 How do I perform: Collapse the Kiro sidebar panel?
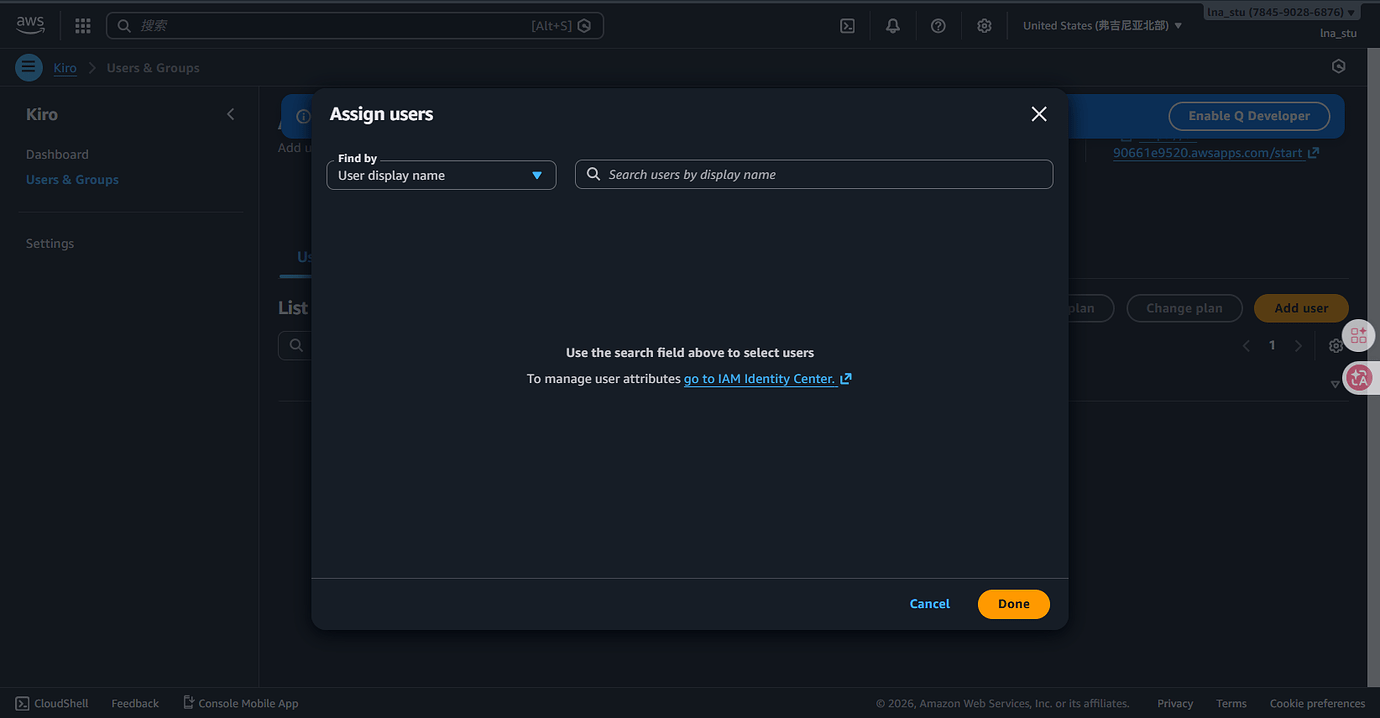click(231, 114)
